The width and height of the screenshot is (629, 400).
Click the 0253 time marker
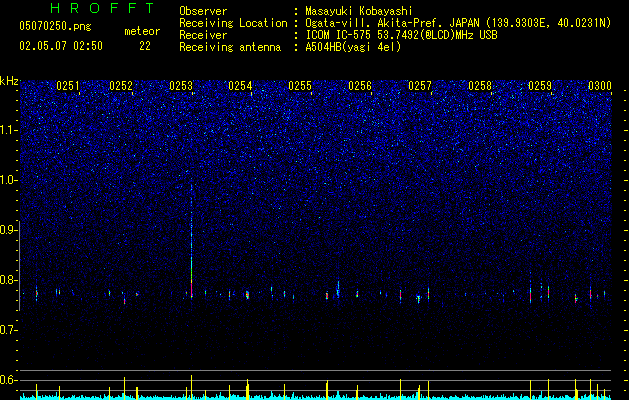tap(181, 86)
